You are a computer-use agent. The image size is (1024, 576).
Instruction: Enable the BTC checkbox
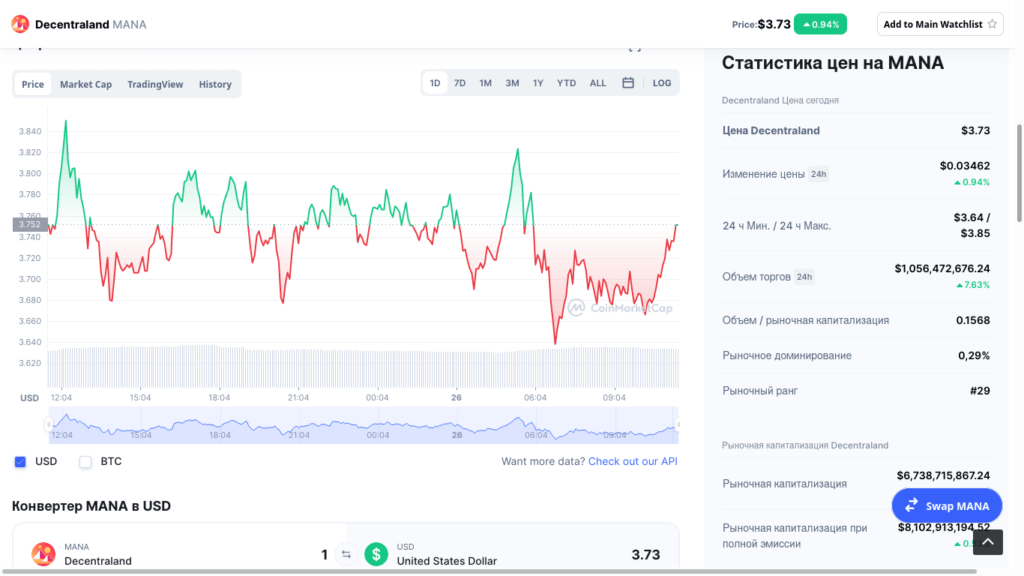pyautogui.click(x=86, y=462)
